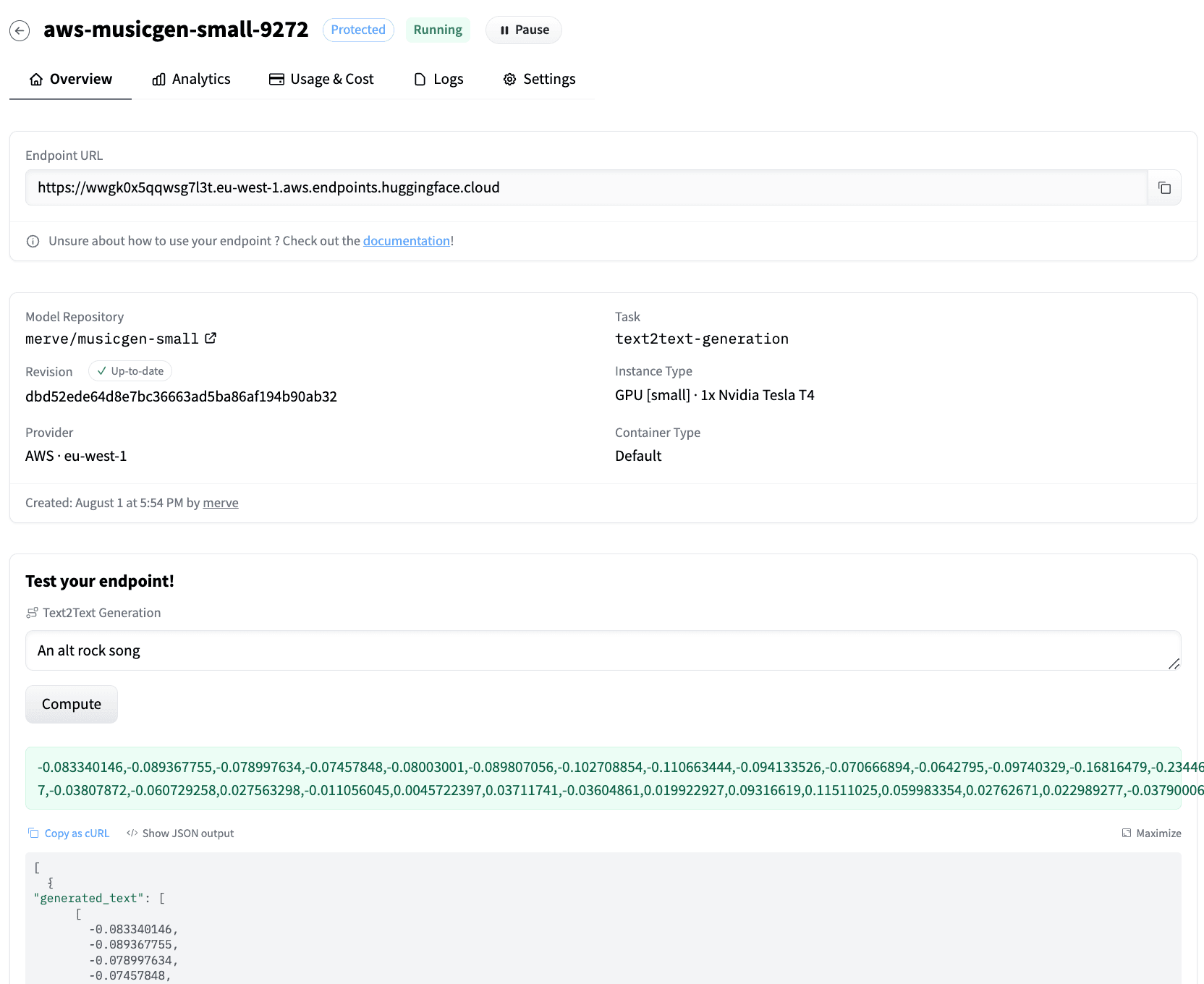Click the prompt field containing 'An alt rock song'
This screenshot has height=984, width=1204.
[x=603, y=650]
